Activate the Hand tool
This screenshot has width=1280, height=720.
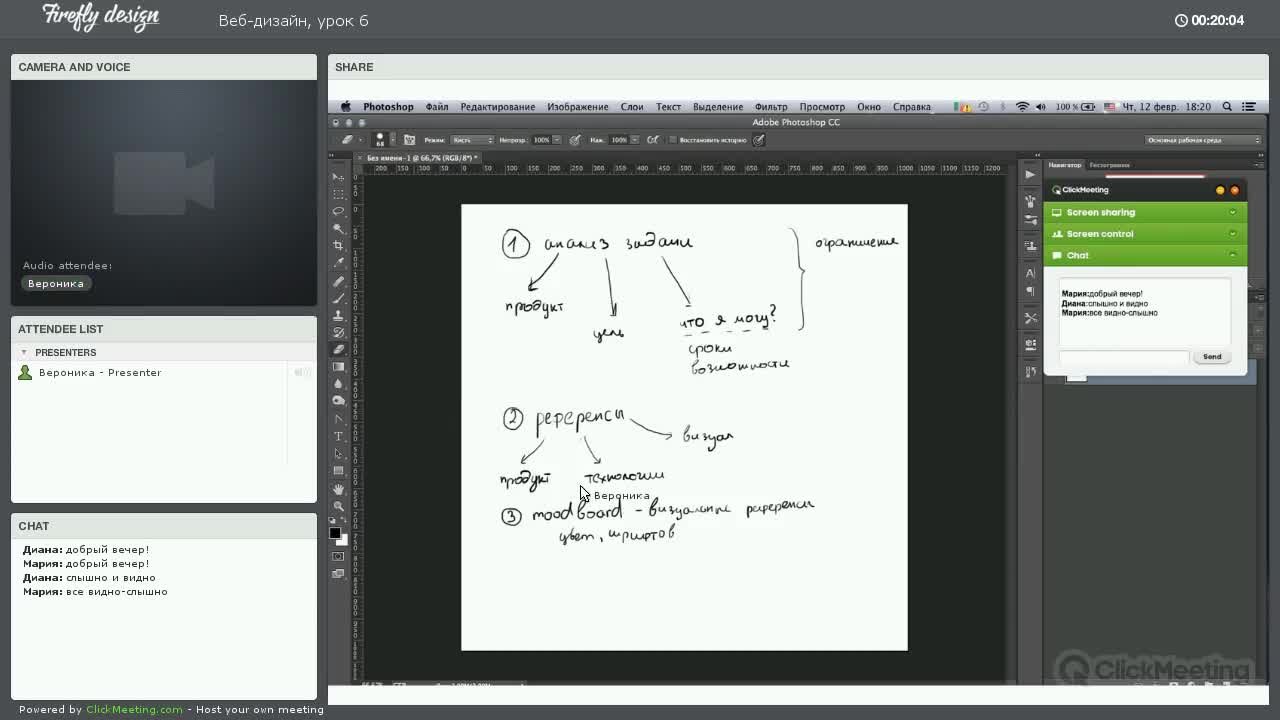pyautogui.click(x=339, y=488)
